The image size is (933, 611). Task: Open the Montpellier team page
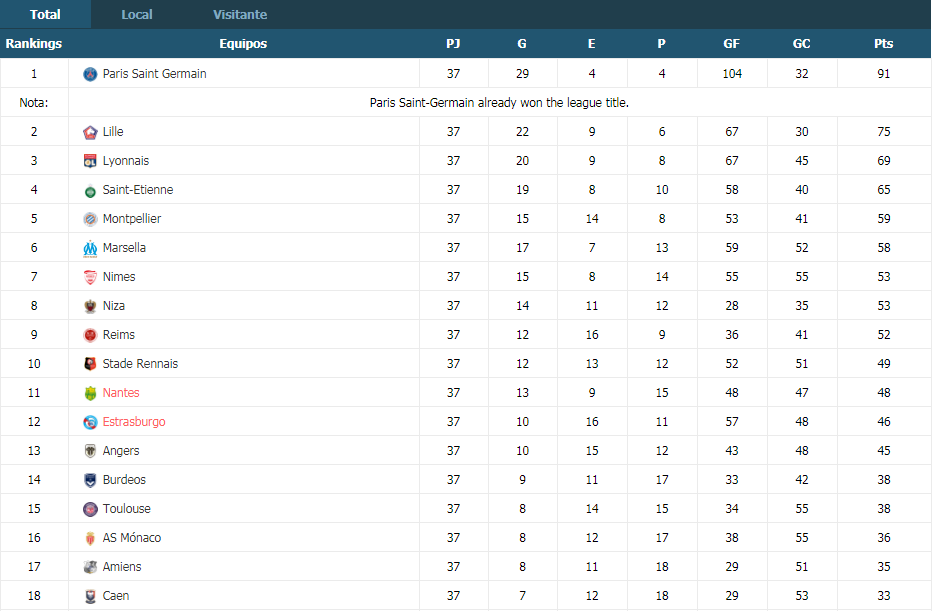click(132, 219)
